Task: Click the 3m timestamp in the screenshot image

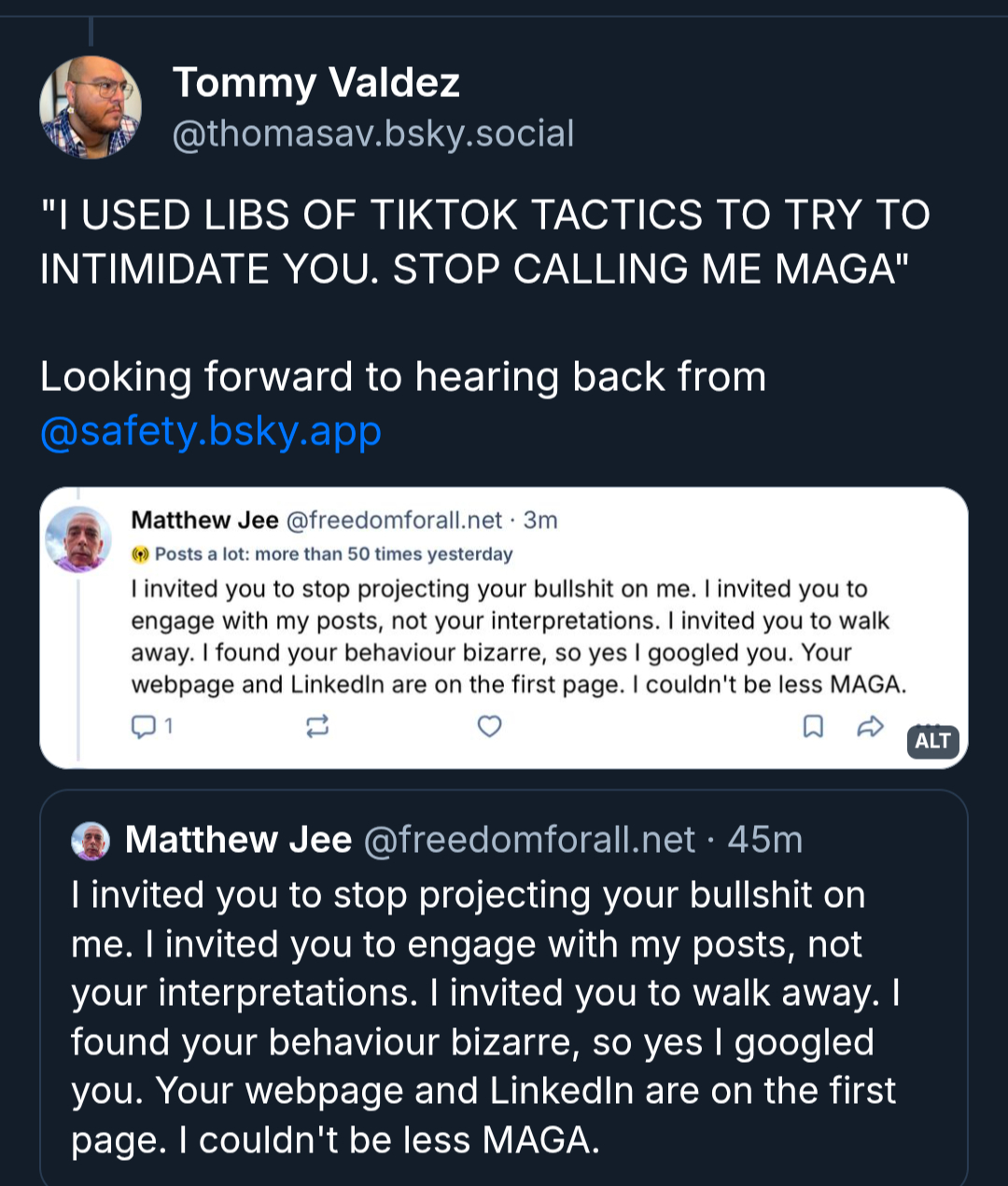Action: coord(540,520)
